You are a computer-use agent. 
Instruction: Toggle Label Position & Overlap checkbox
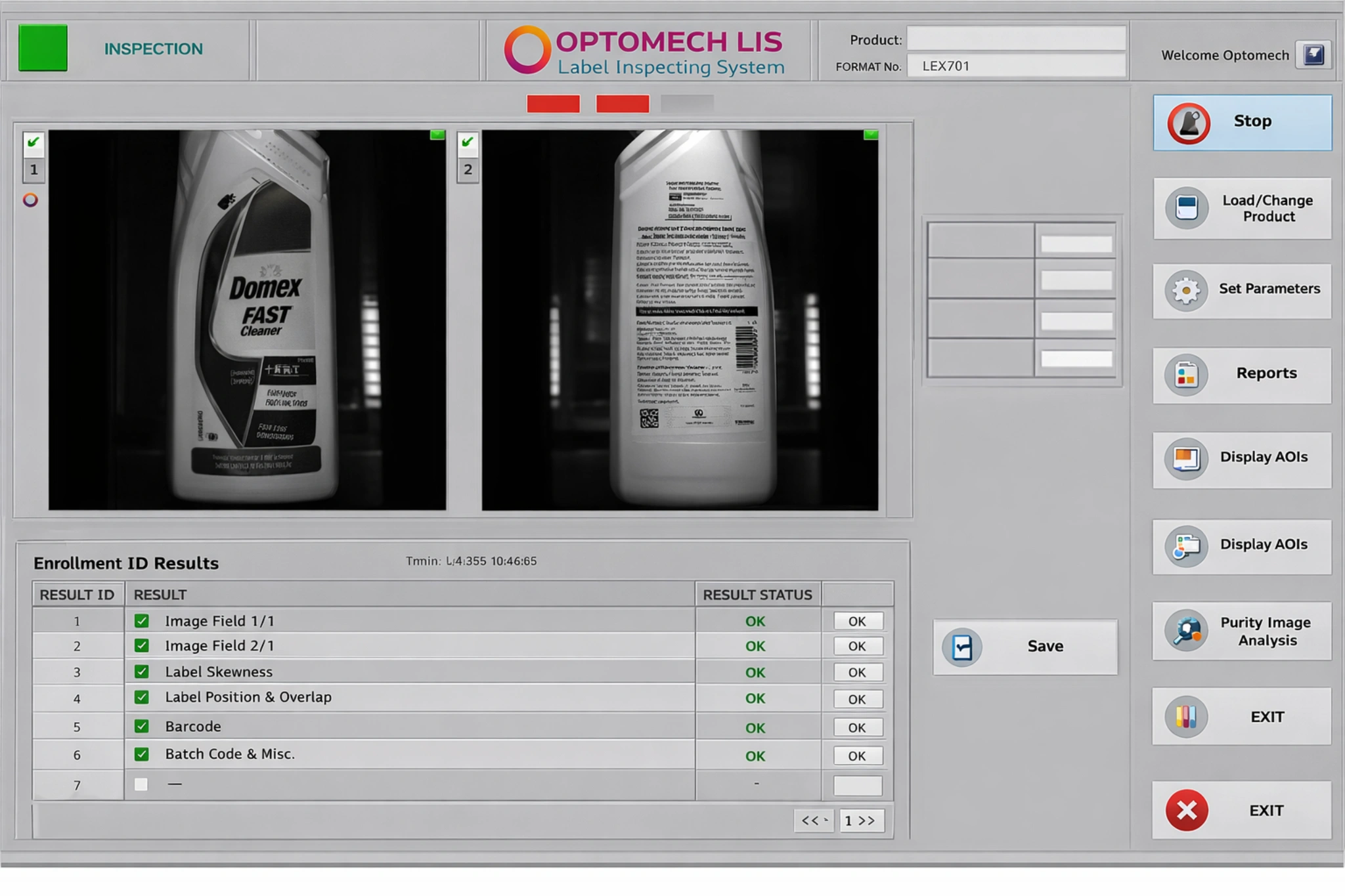pos(141,697)
